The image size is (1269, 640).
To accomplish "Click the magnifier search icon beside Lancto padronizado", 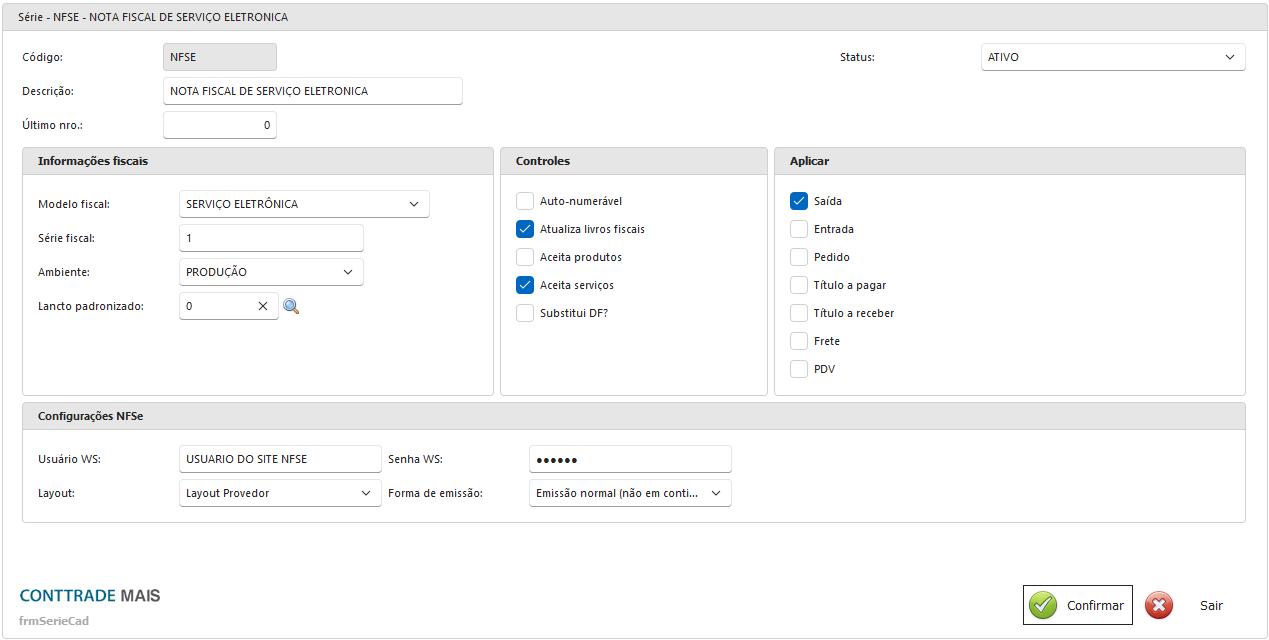I will tap(291, 306).
